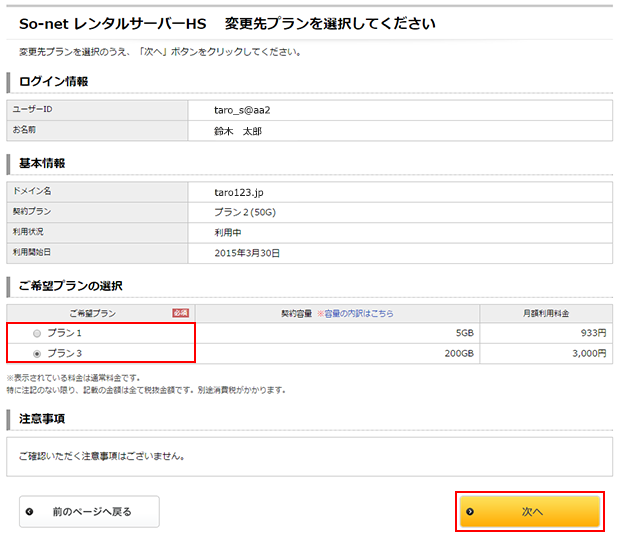Screen dimensions: 620x534
Task: Click the 月額利用料金 column header
Action: (560, 313)
